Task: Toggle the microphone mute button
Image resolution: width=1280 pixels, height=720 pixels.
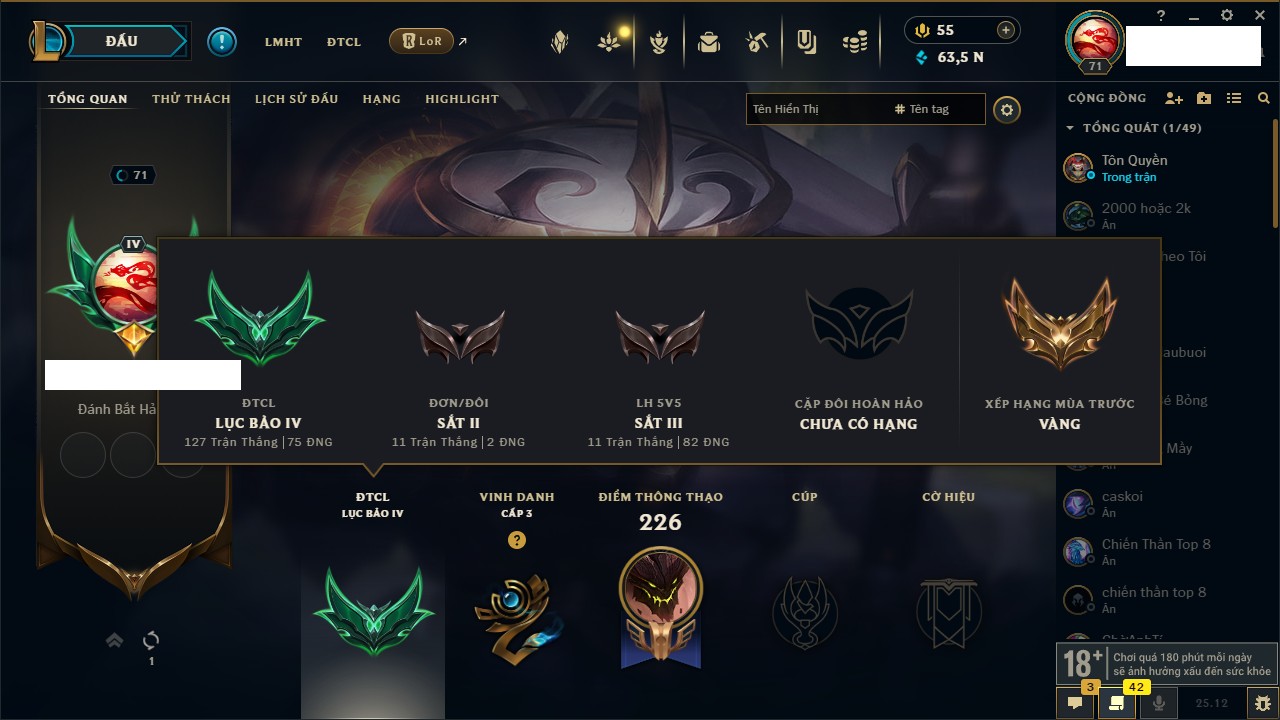Action: click(1159, 702)
